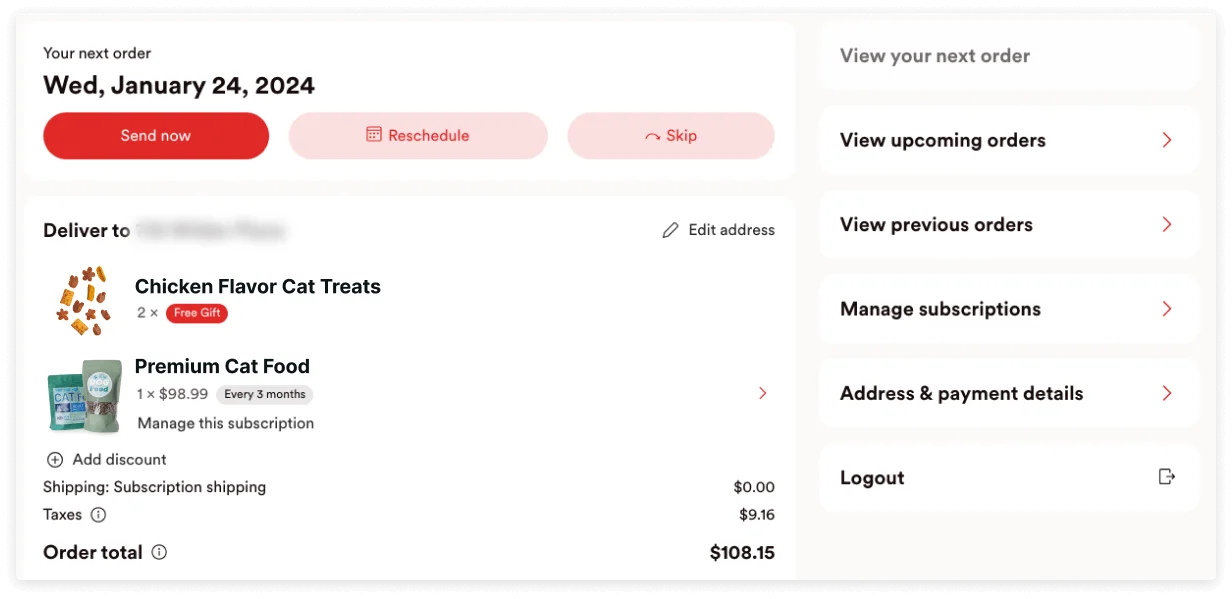Click the plus circle Add discount icon
This screenshot has width=1232, height=599.
point(54,460)
